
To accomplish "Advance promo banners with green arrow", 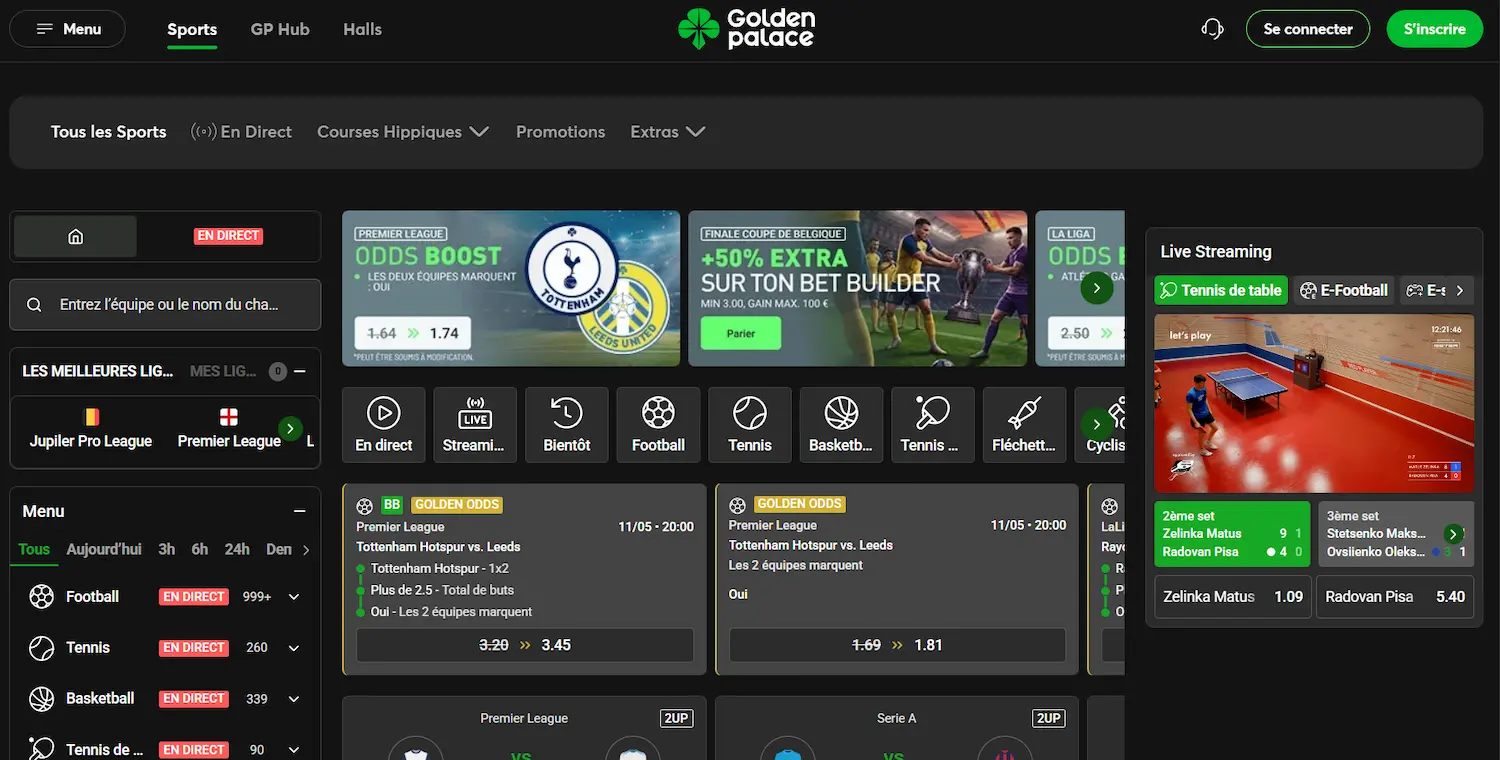I will 1097,288.
